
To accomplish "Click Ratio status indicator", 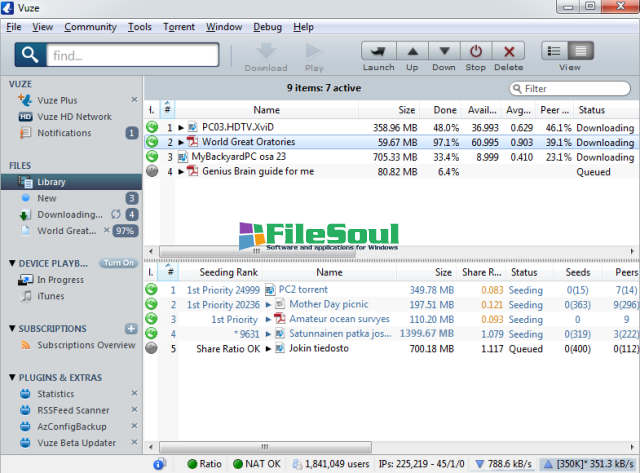I will (x=204, y=464).
